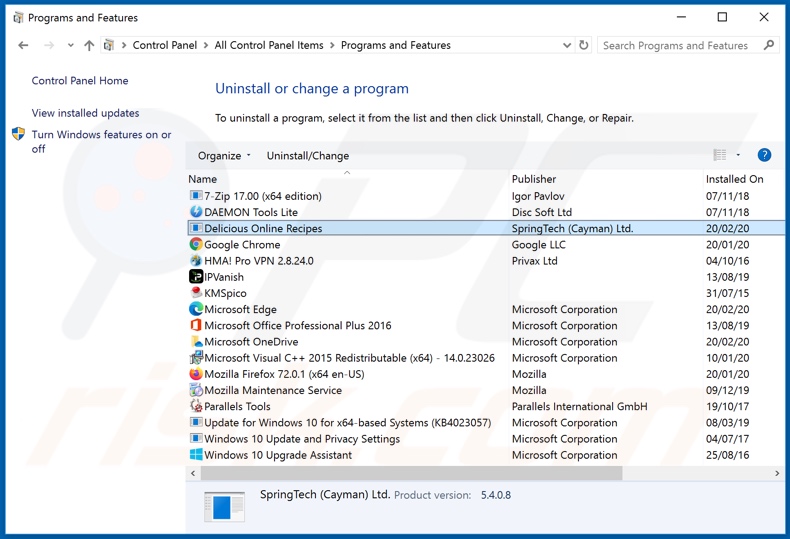
Task: Click the horizontal scrollbar thumb
Action: [412, 473]
